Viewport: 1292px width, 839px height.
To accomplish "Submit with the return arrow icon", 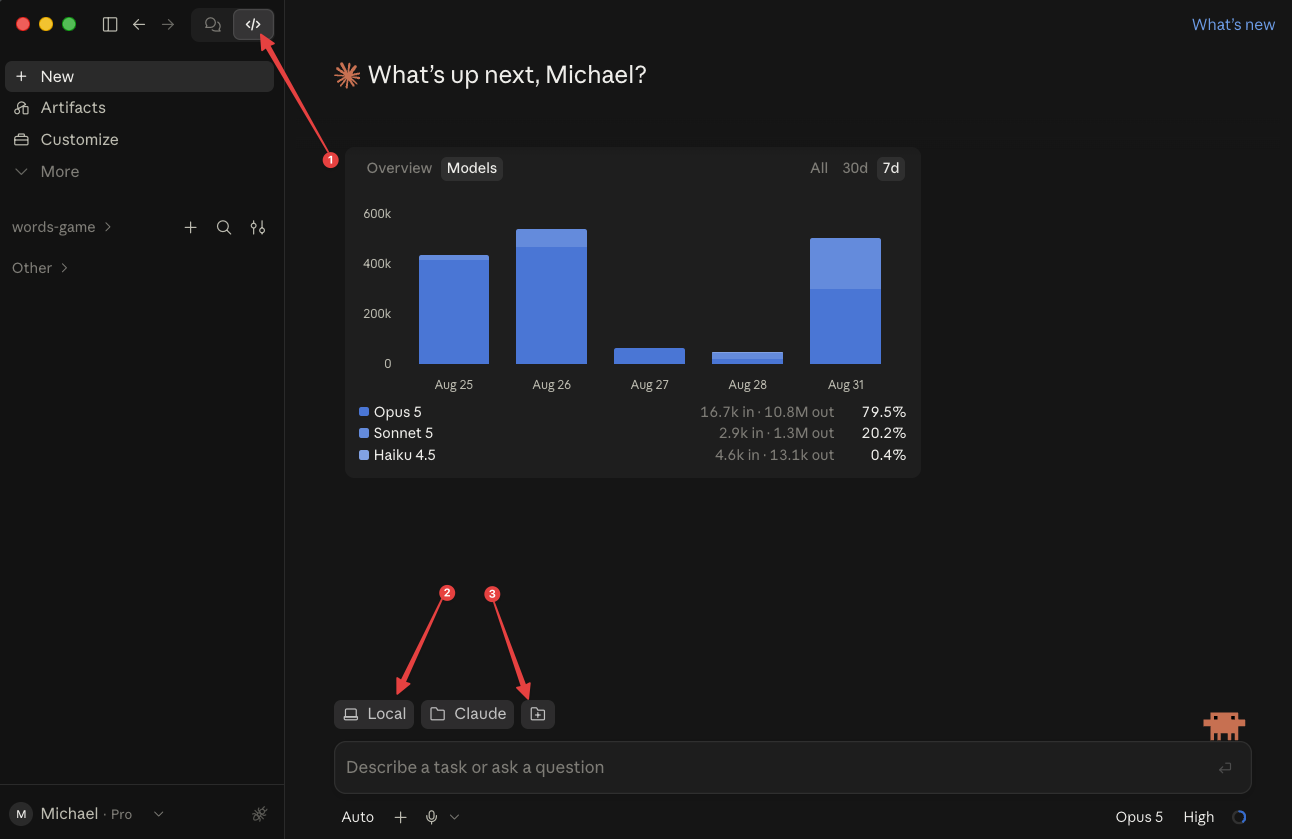I will (1225, 768).
